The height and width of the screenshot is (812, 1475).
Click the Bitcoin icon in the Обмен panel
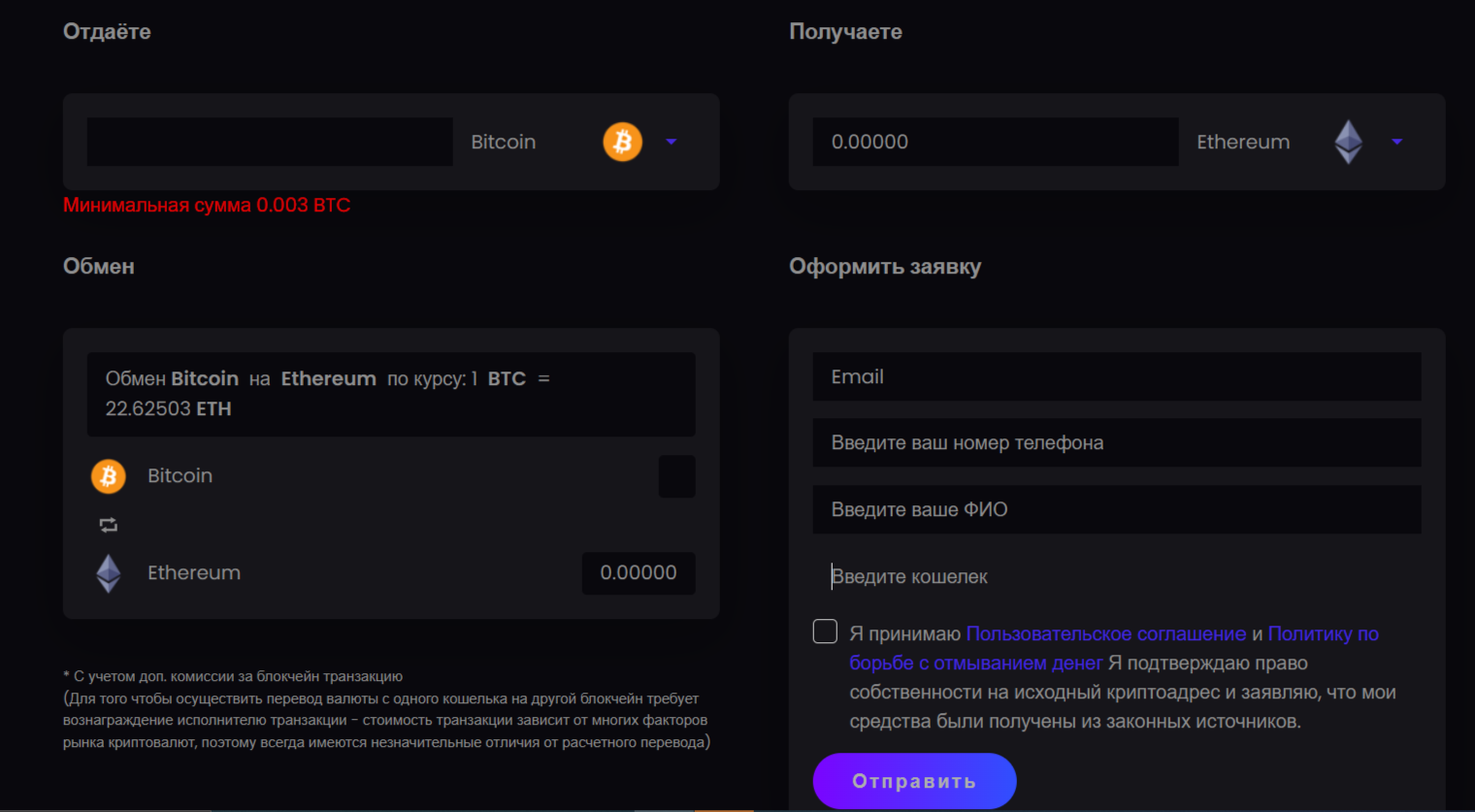pos(109,476)
